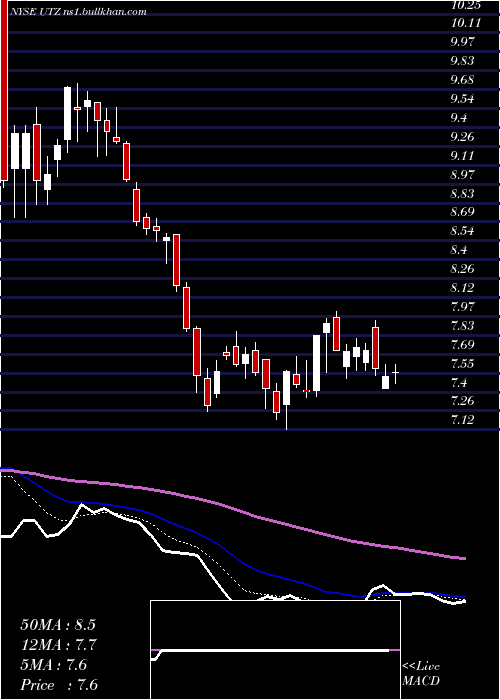Screen dimensions: 500x700
Task: Click the 7.97 axis label
Action: 464,307
